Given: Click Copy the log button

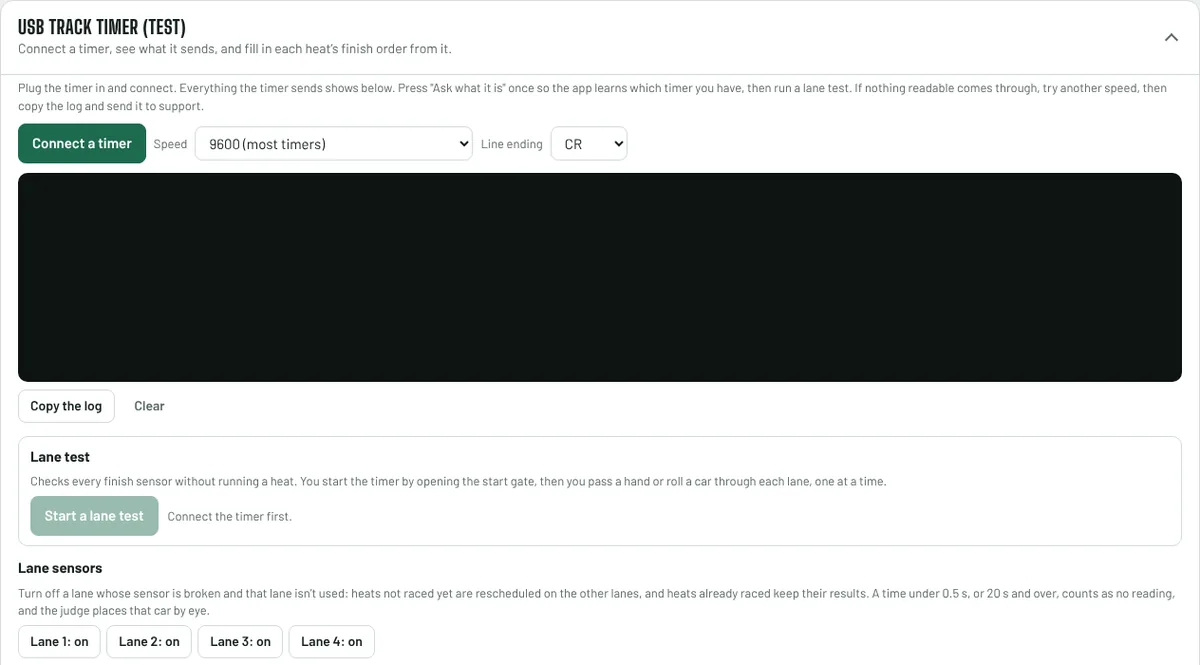Looking at the screenshot, I should pyautogui.click(x=66, y=406).
